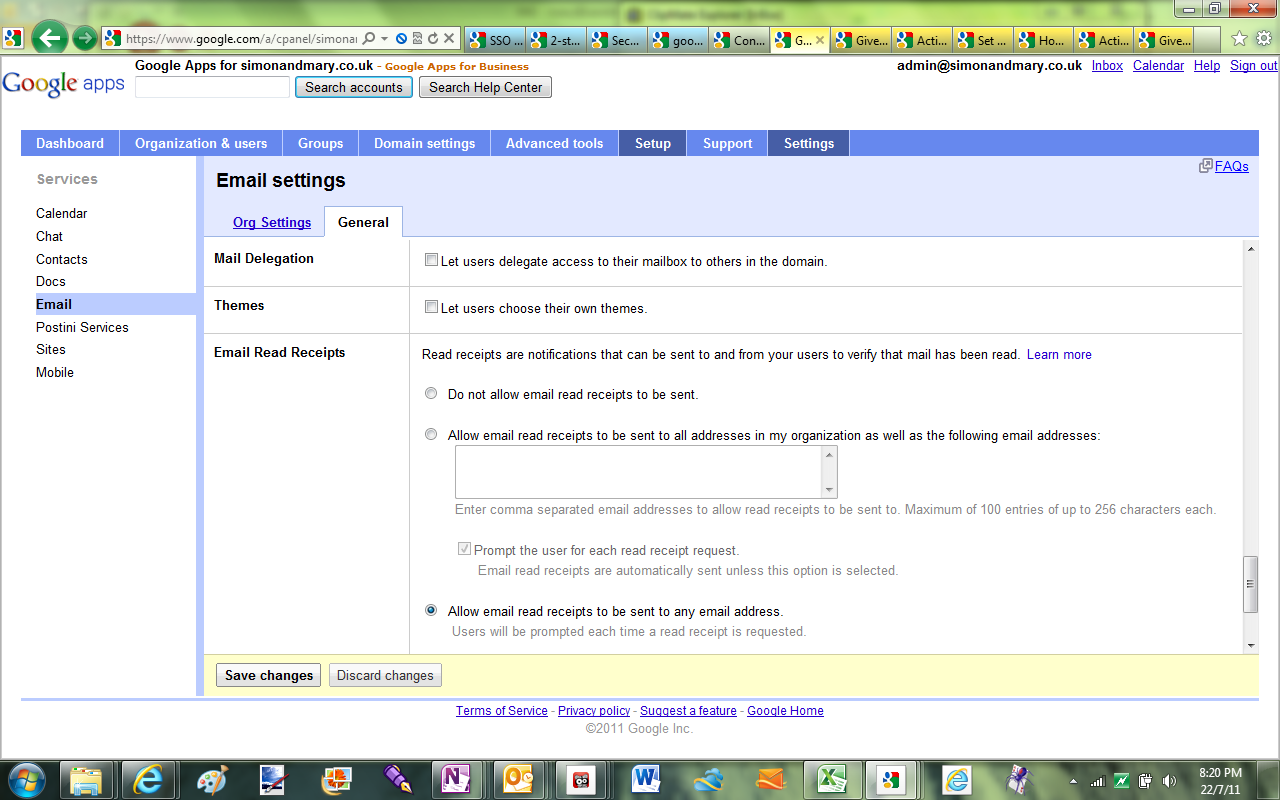Open OneNote from the taskbar

tap(456, 779)
